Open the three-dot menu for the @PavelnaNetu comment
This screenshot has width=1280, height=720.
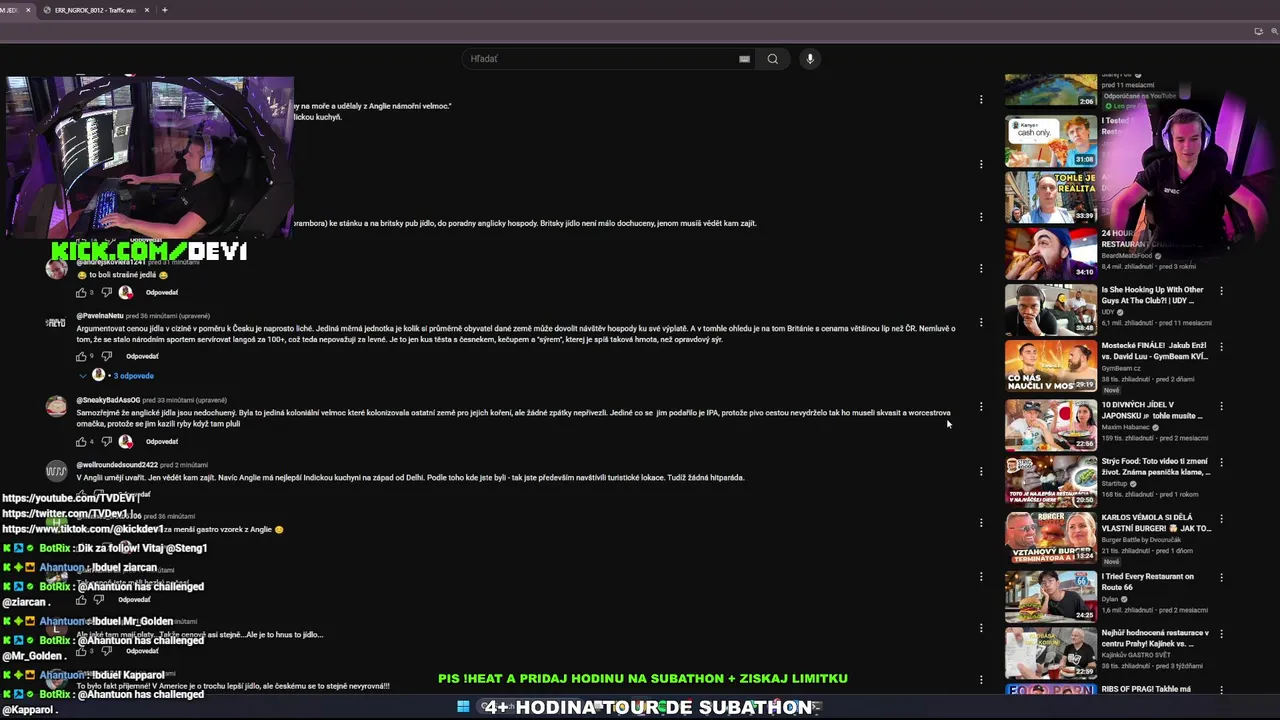point(981,323)
